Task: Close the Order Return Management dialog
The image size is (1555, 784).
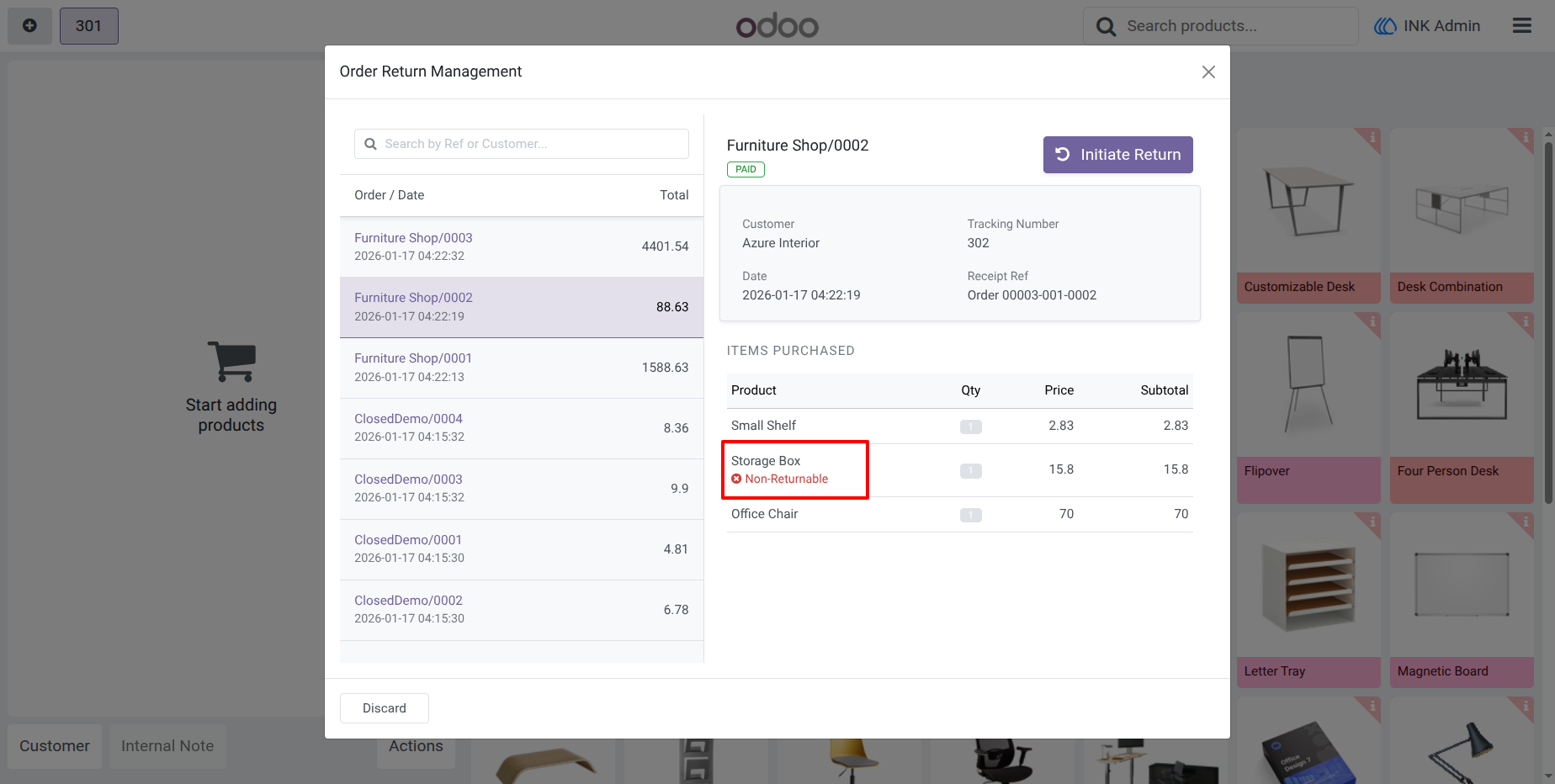Action: (1208, 72)
